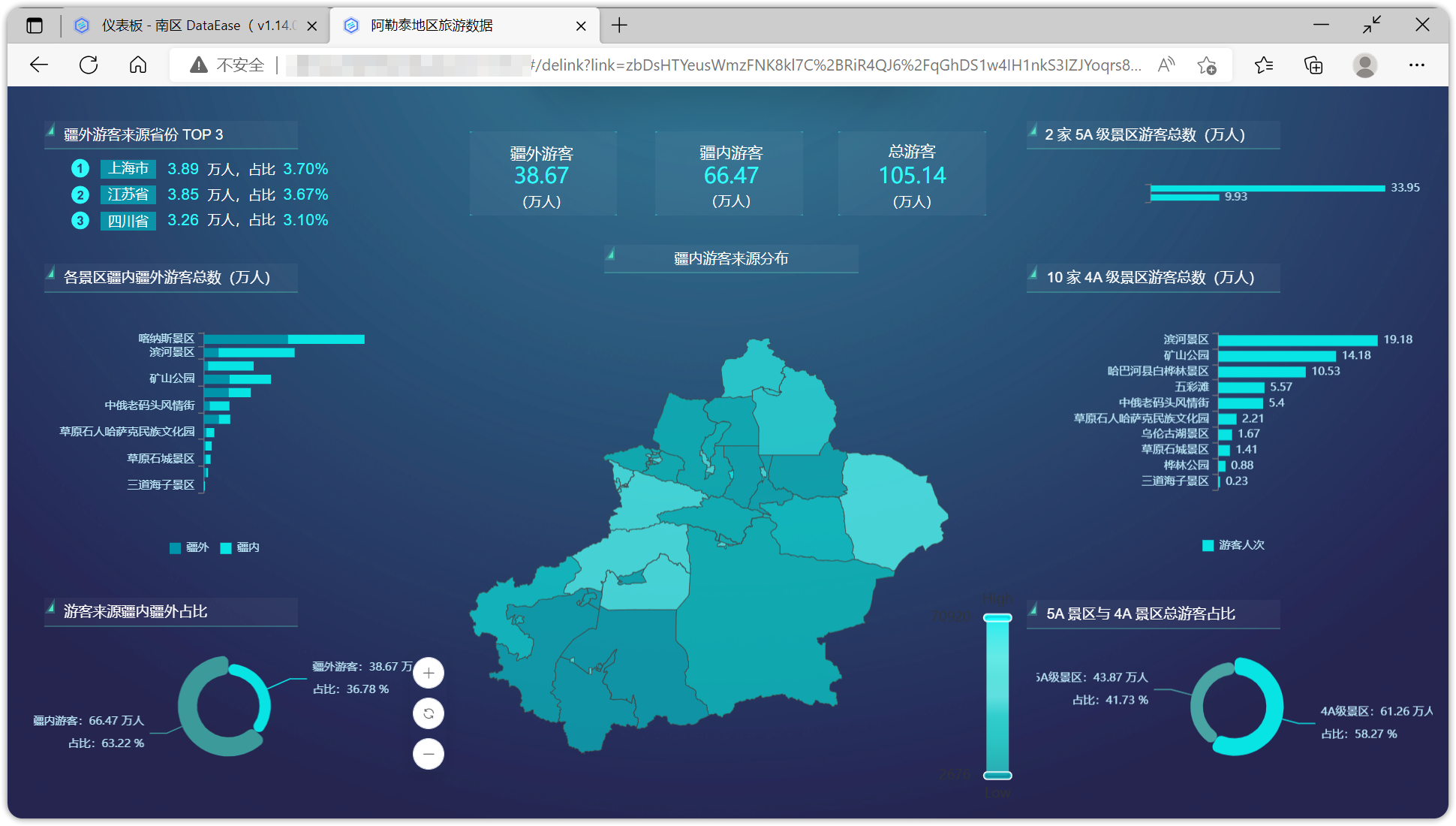Close the 阿勒泰地区旅游数据 tab
This screenshot has width=1456, height=826.
pos(581,26)
